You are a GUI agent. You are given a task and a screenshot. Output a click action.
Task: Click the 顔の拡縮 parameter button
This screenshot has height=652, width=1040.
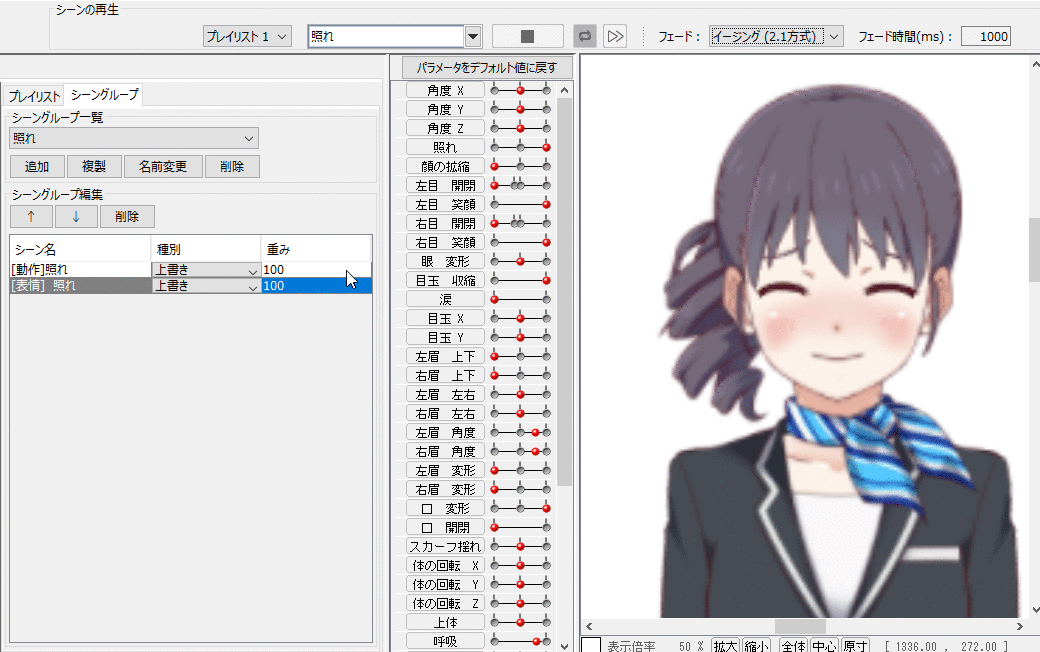tap(445, 166)
